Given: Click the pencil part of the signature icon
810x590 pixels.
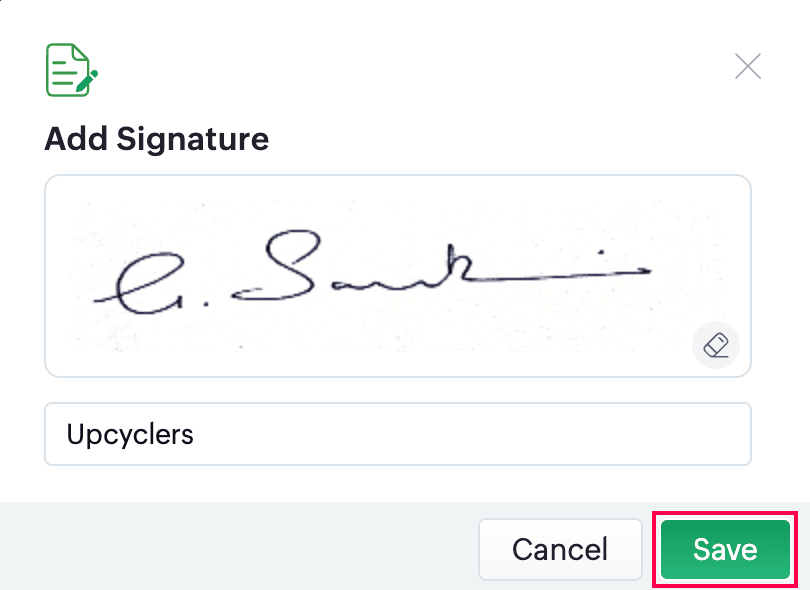Looking at the screenshot, I should pyautogui.click(x=88, y=80).
